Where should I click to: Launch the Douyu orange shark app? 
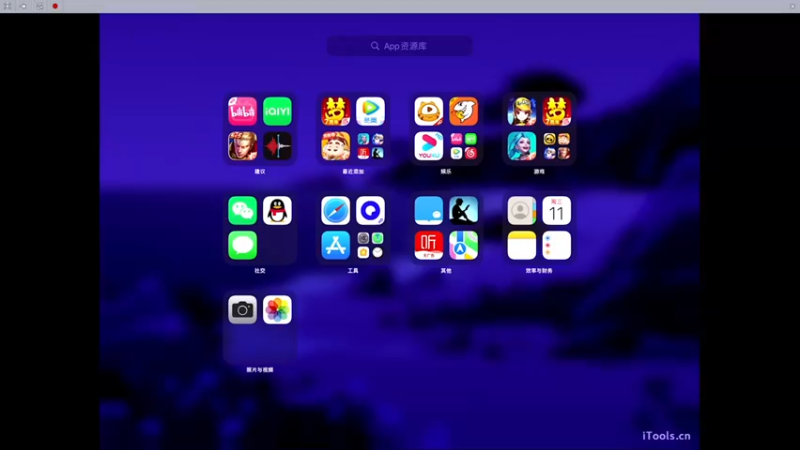click(463, 111)
